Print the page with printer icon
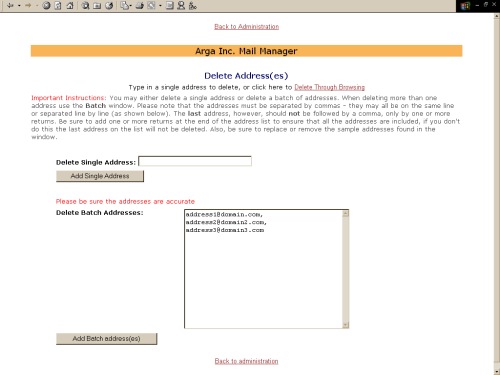The width and height of the screenshot is (500, 375). click(x=140, y=5)
